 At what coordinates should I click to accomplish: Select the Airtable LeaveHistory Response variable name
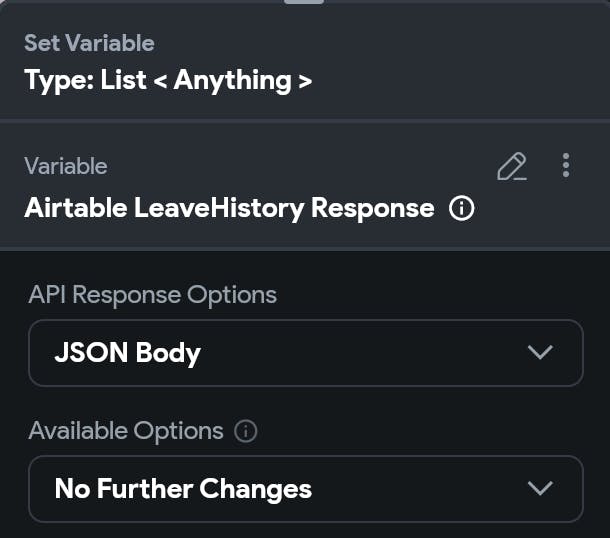pos(229,208)
